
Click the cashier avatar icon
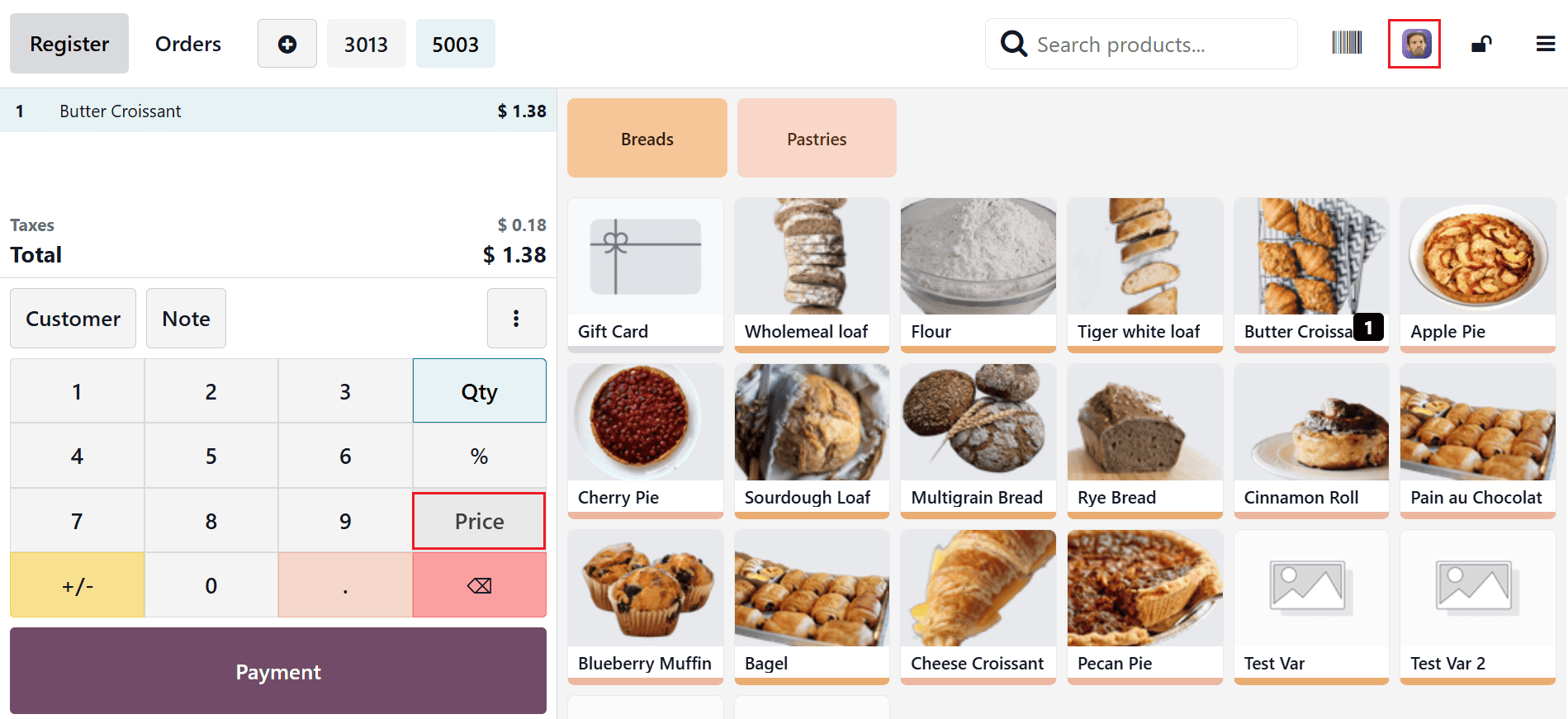click(x=1414, y=43)
